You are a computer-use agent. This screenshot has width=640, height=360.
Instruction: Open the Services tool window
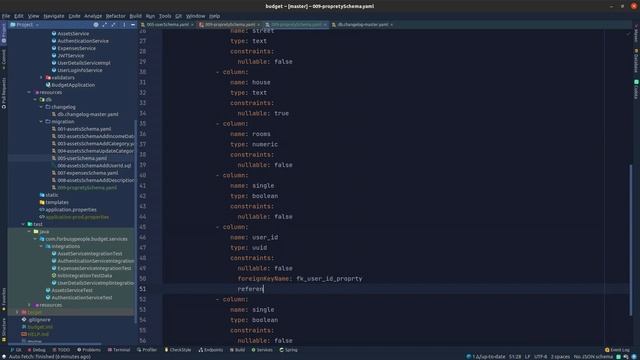pyautogui.click(x=262, y=350)
